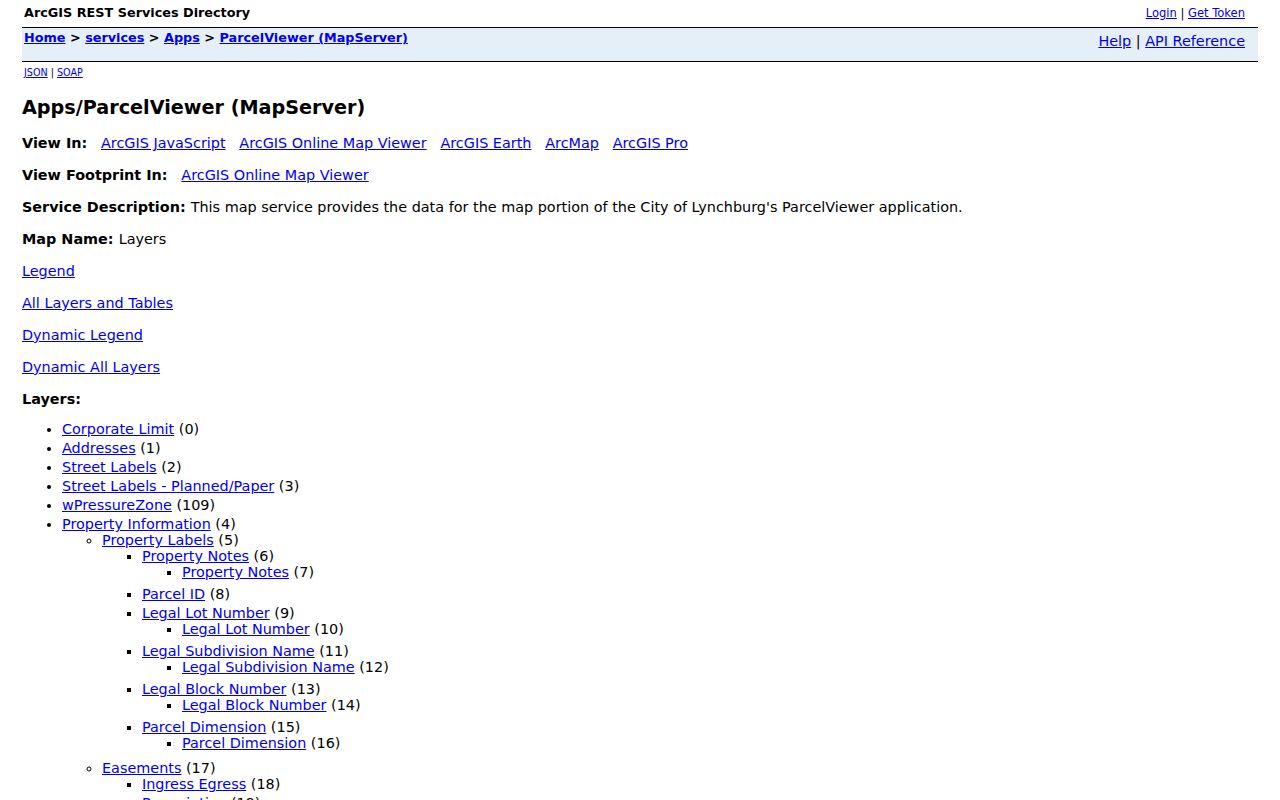The height and width of the screenshot is (800, 1280).
Task: Click the Login link
Action: [1161, 13]
